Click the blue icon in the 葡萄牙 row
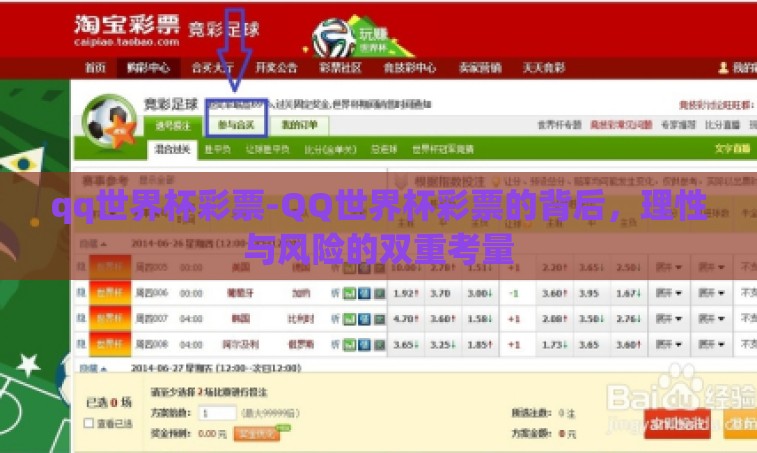 (x=364, y=293)
